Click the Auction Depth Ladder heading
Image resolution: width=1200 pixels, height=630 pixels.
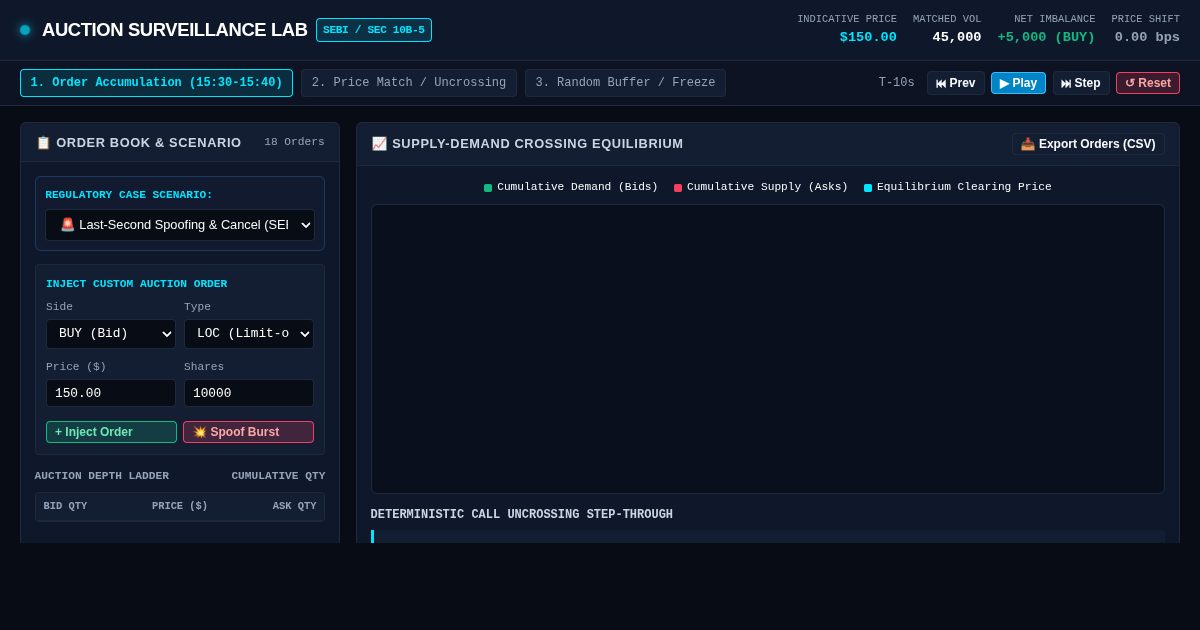[x=102, y=476]
